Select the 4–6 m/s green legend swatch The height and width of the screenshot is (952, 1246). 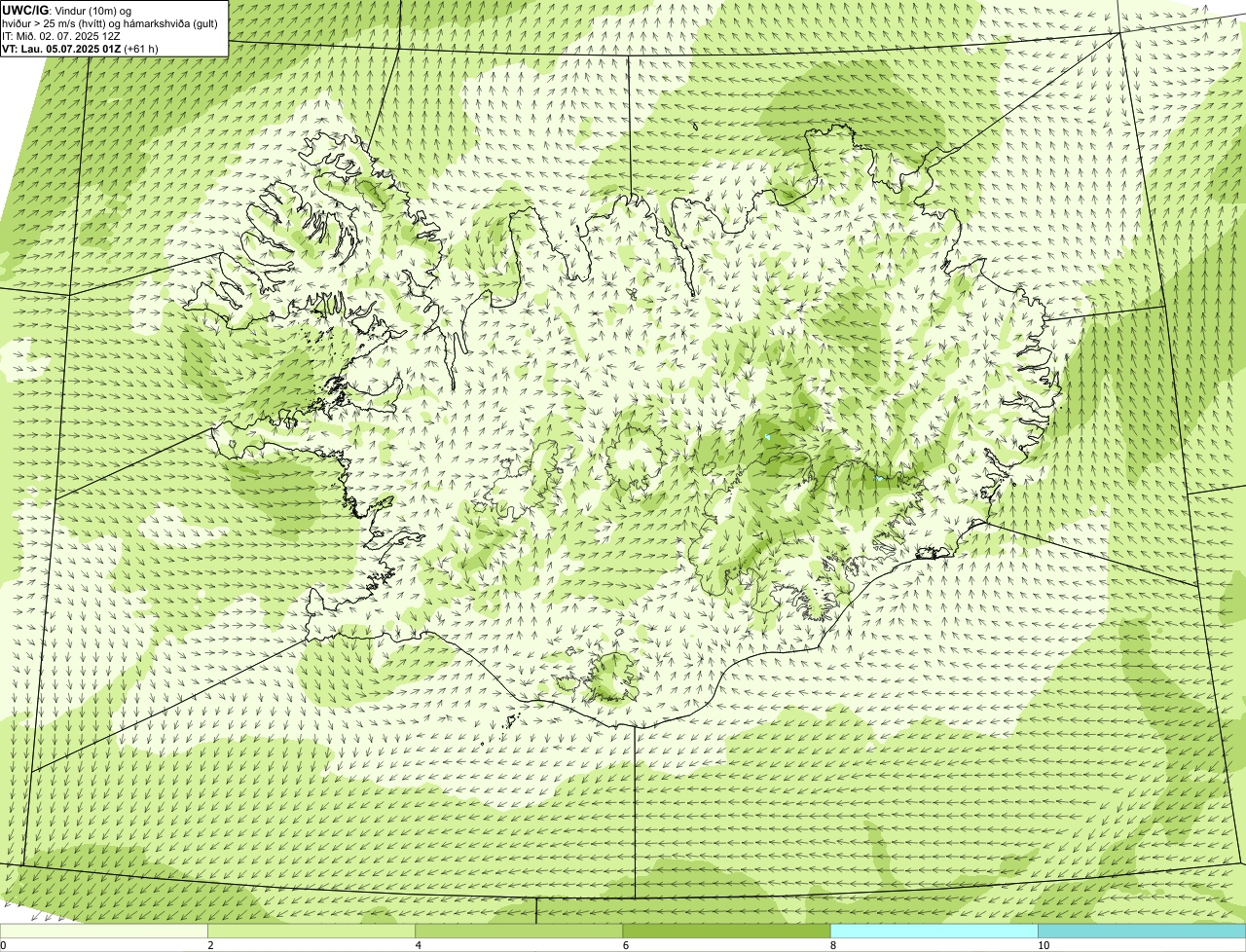(x=519, y=932)
